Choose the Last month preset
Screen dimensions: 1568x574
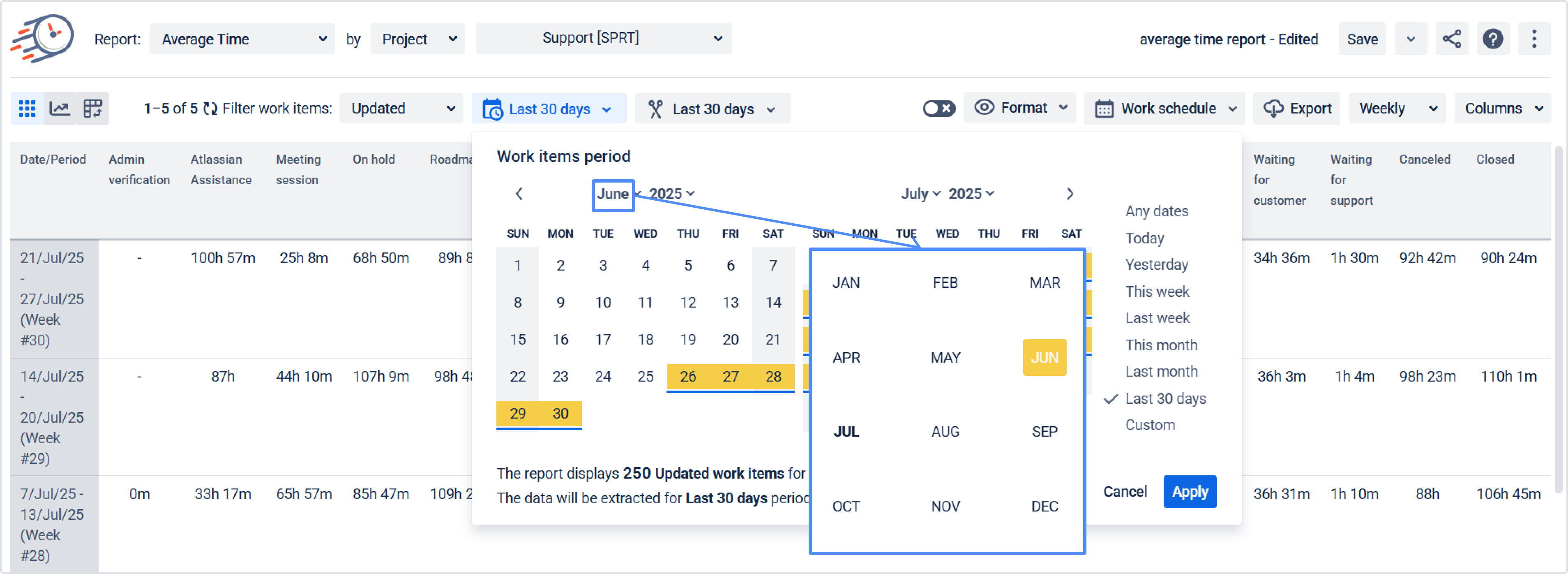1161,372
